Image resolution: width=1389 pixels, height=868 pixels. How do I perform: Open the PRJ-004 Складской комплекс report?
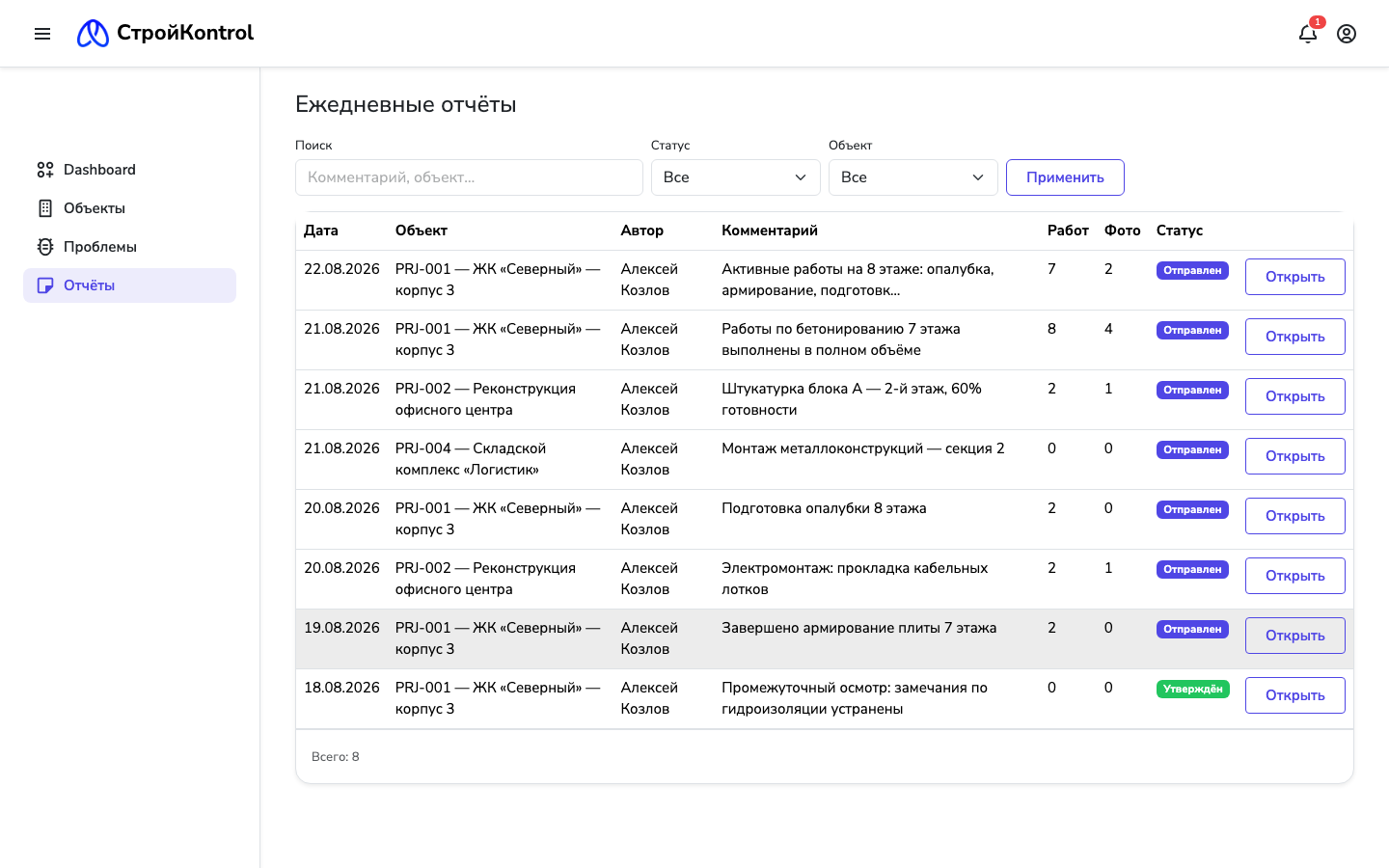tap(1294, 456)
